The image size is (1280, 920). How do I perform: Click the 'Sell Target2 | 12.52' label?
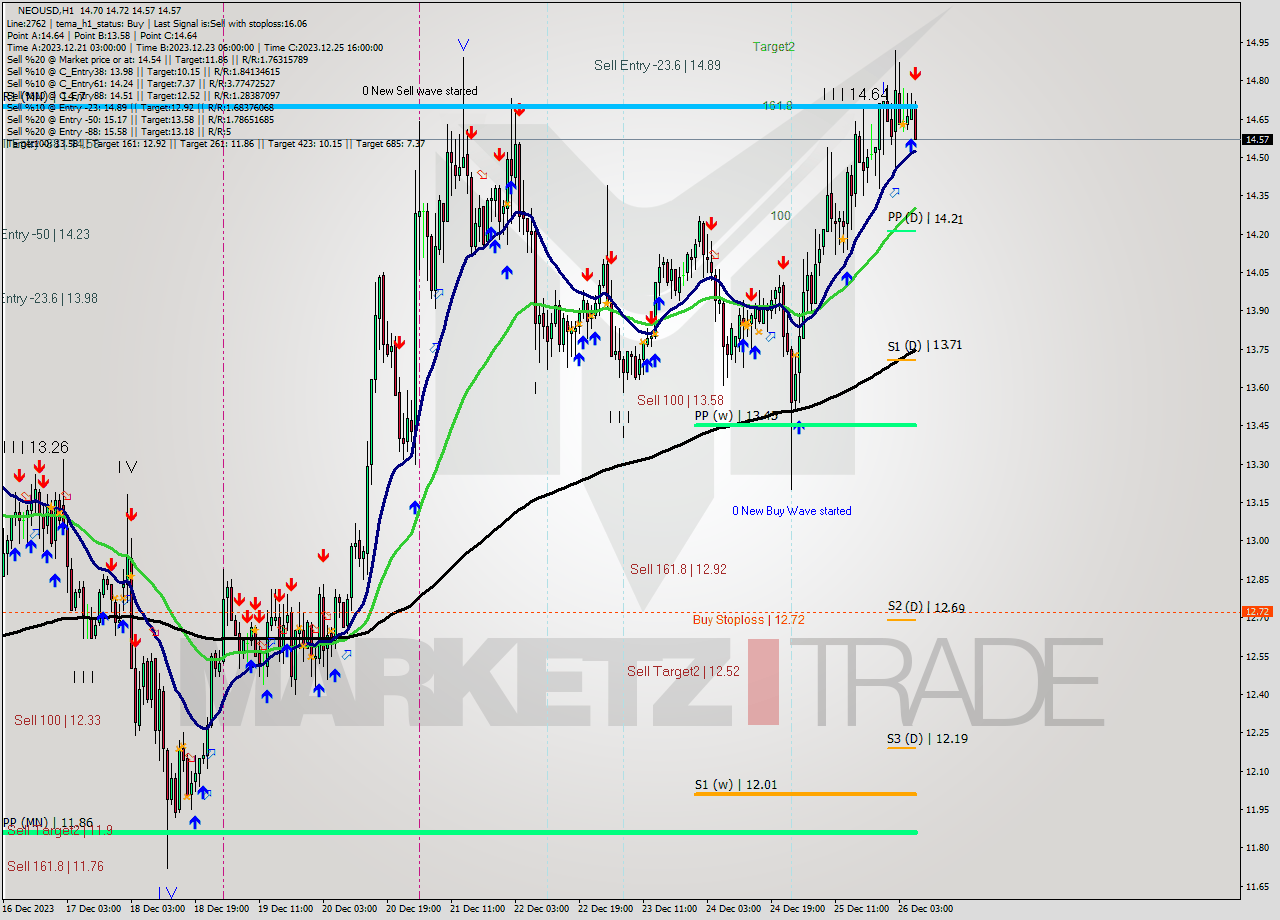coord(684,671)
